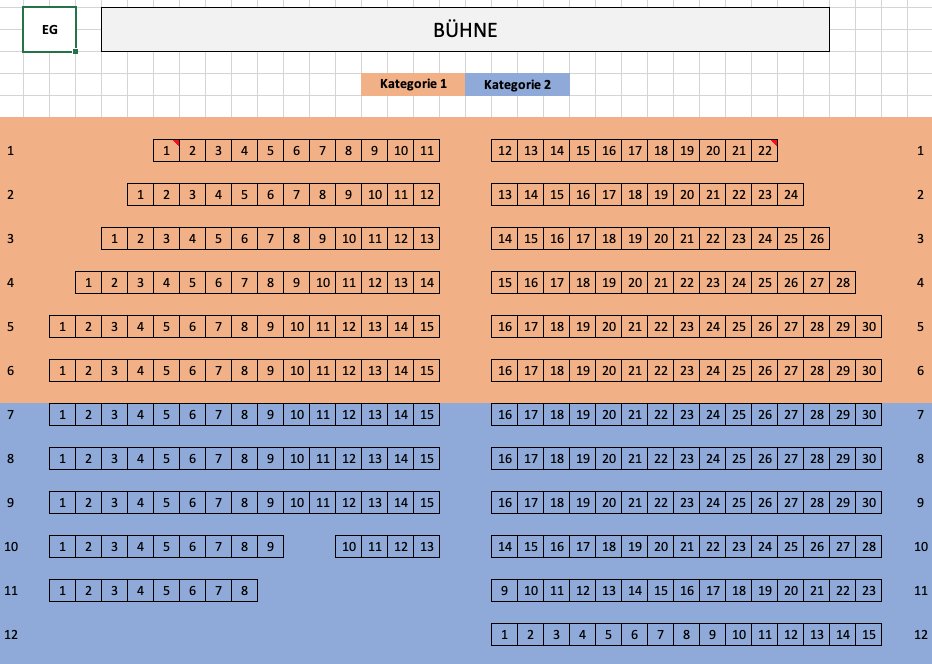Screen dimensions: 932x664
Task: Select seat 30 in row 9
Action: click(869, 503)
